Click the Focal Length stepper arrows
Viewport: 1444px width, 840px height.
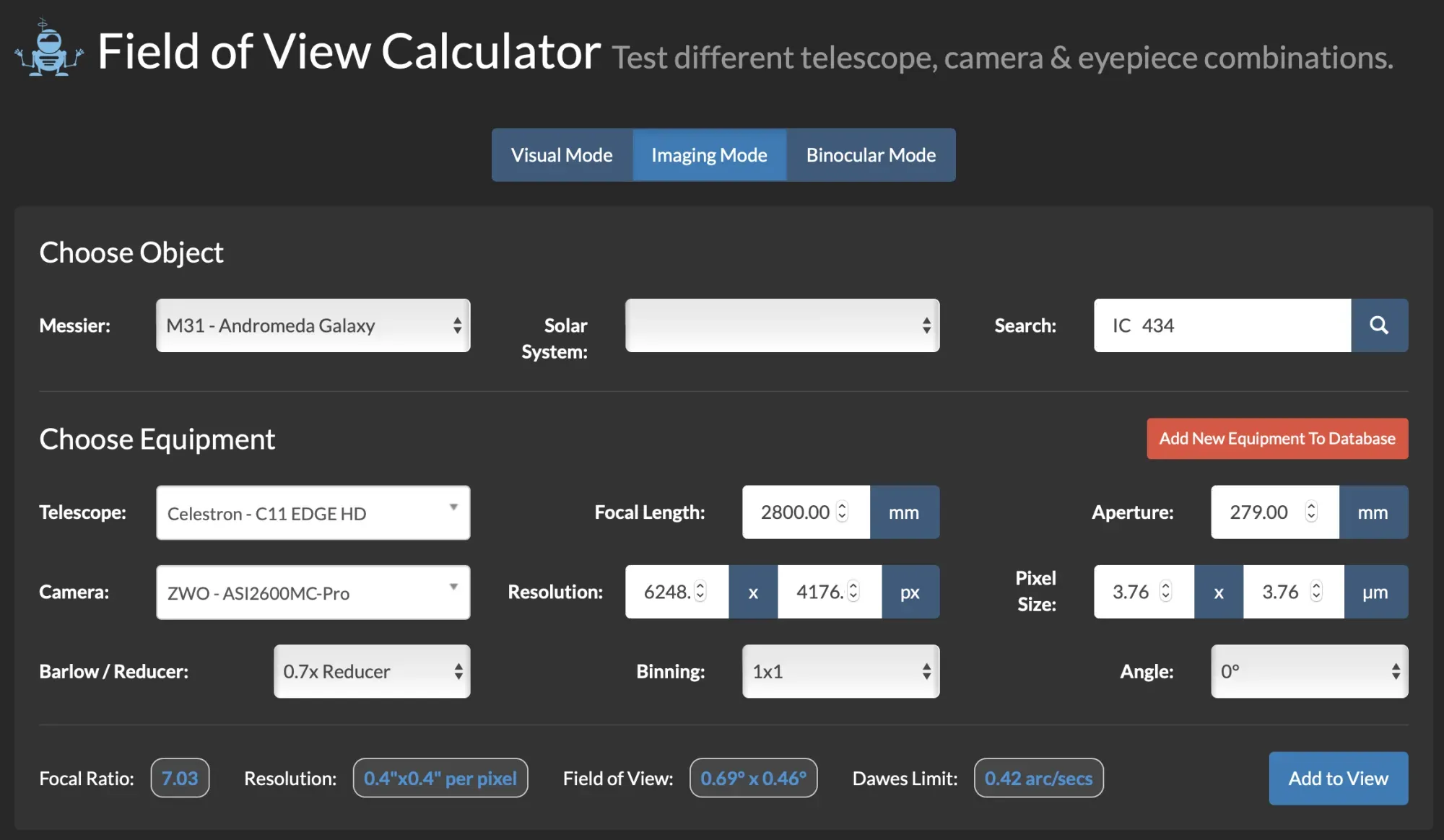pos(842,512)
